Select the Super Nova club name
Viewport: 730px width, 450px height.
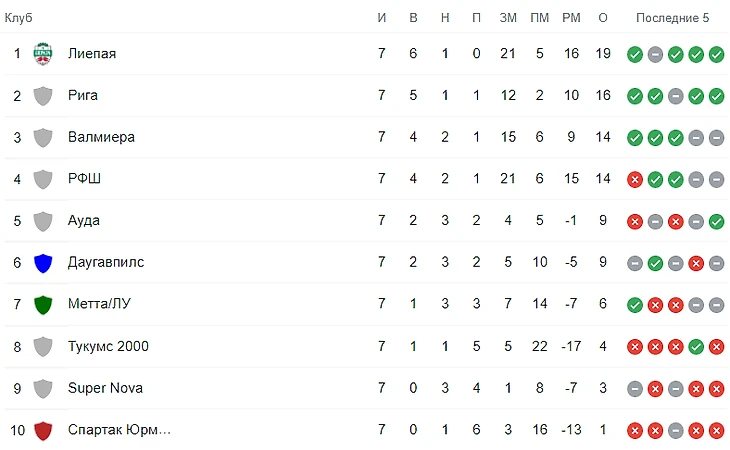(103, 388)
